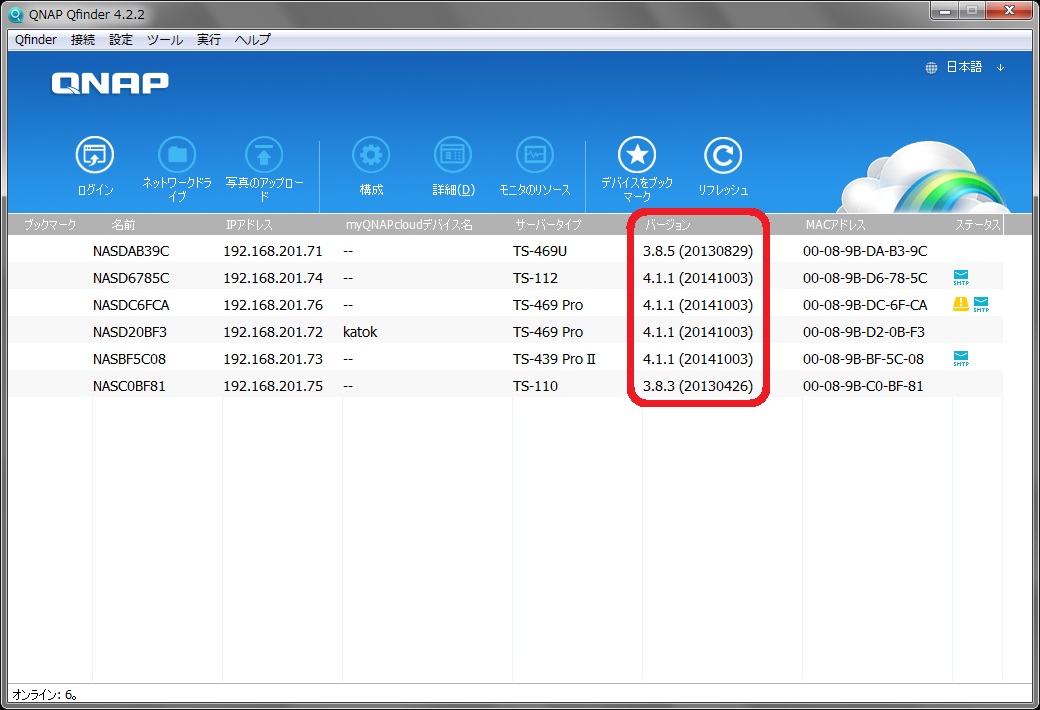The width and height of the screenshot is (1040, 710).
Task: Open the resource monitor (モニタのリソース) icon
Action: click(535, 155)
